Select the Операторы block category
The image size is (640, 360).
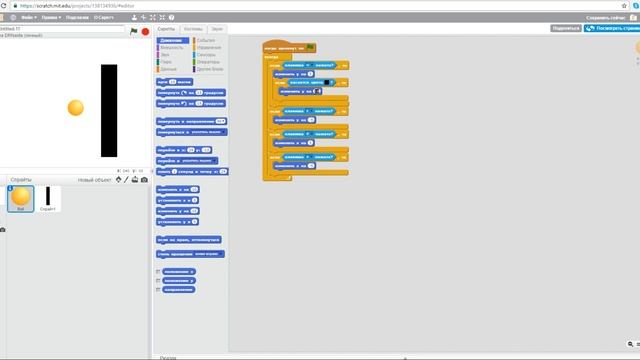(x=208, y=62)
